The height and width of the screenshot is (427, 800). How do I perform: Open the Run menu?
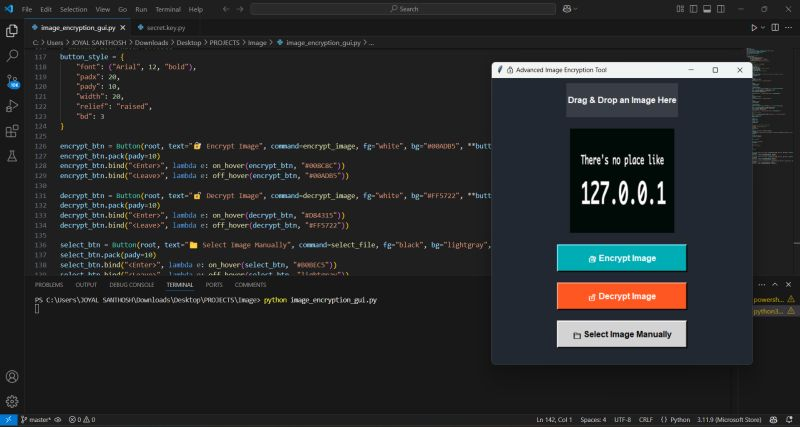(141, 9)
